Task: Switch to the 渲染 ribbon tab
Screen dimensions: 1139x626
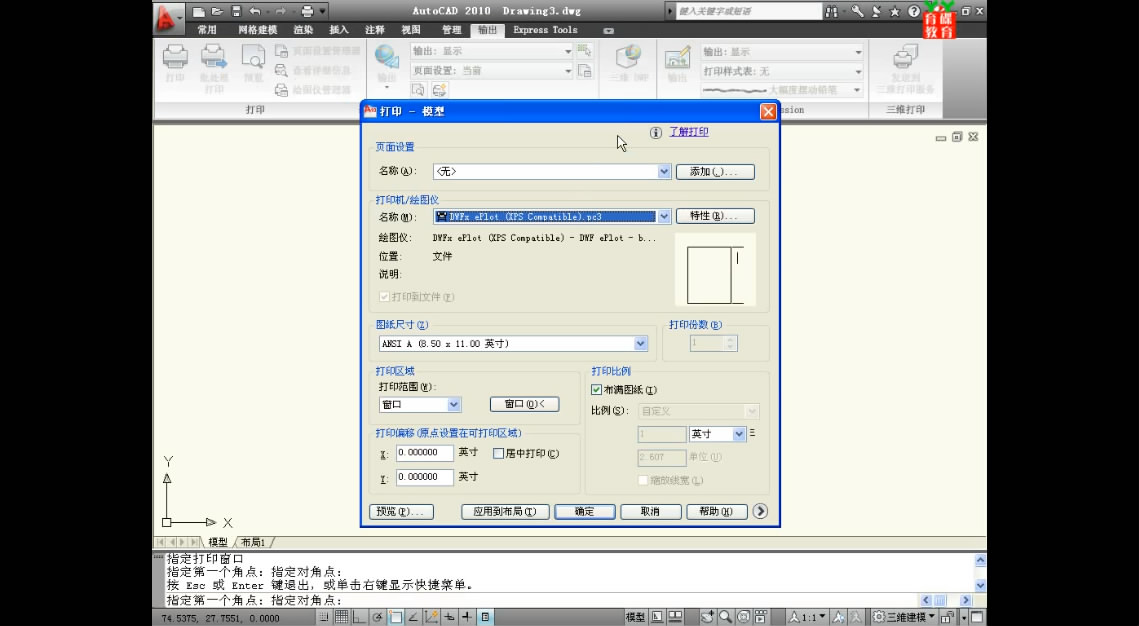Action: (303, 30)
